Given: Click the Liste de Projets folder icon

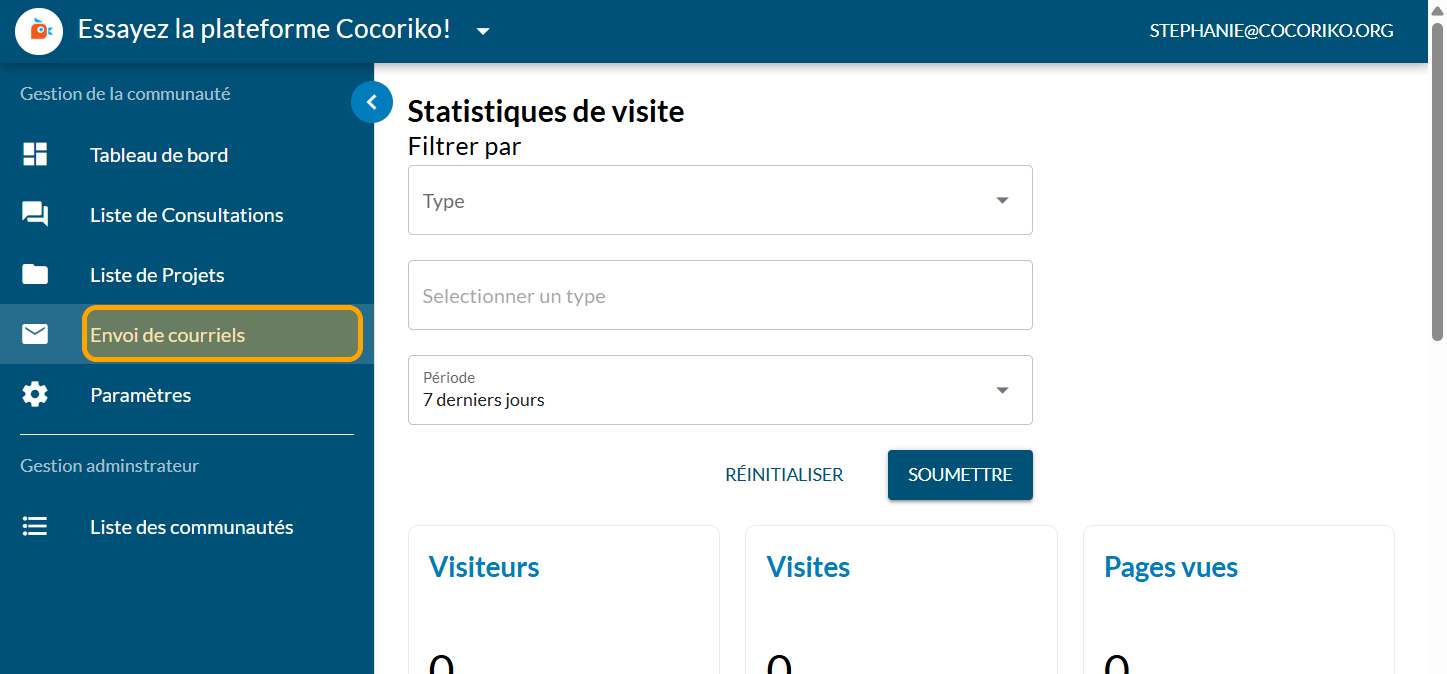Looking at the screenshot, I should pyautogui.click(x=35, y=275).
